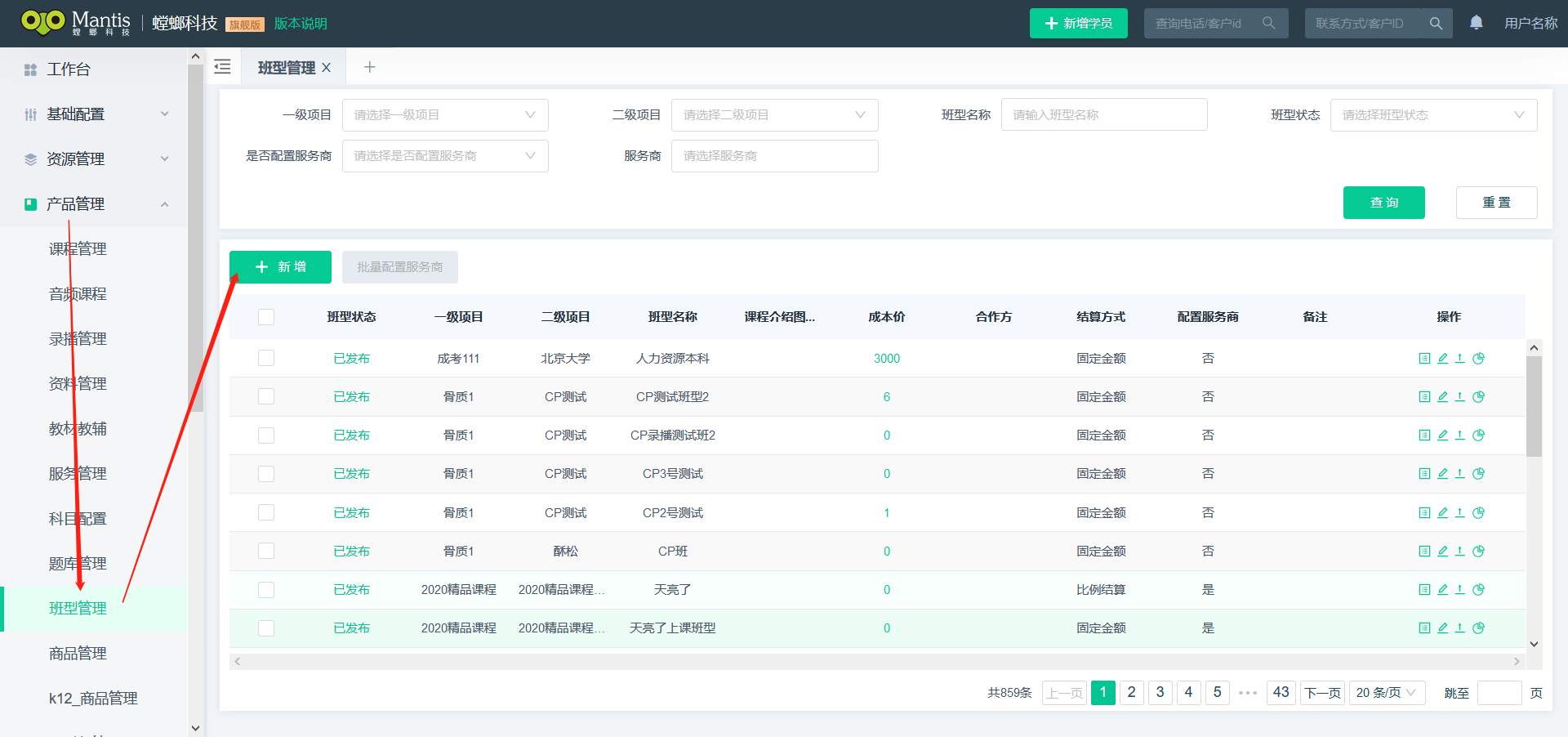Open the 20 条/页 page size dropdown
The width and height of the screenshot is (1568, 737).
(1387, 693)
